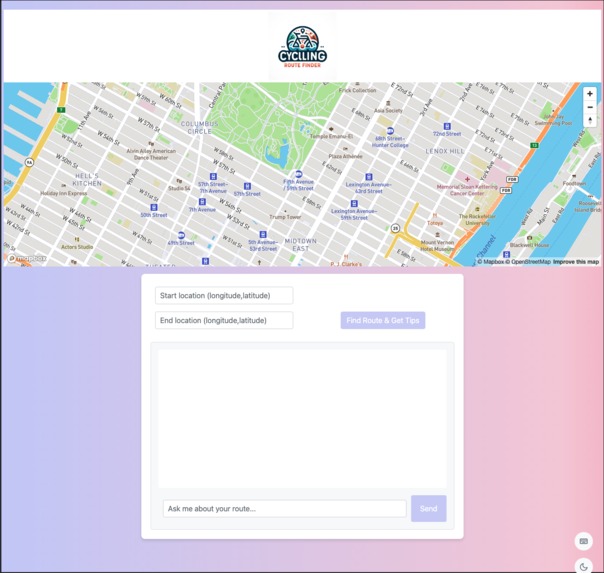
Task: Click the Fifth Avenue/59th Street station icon
Action: click(x=298, y=174)
